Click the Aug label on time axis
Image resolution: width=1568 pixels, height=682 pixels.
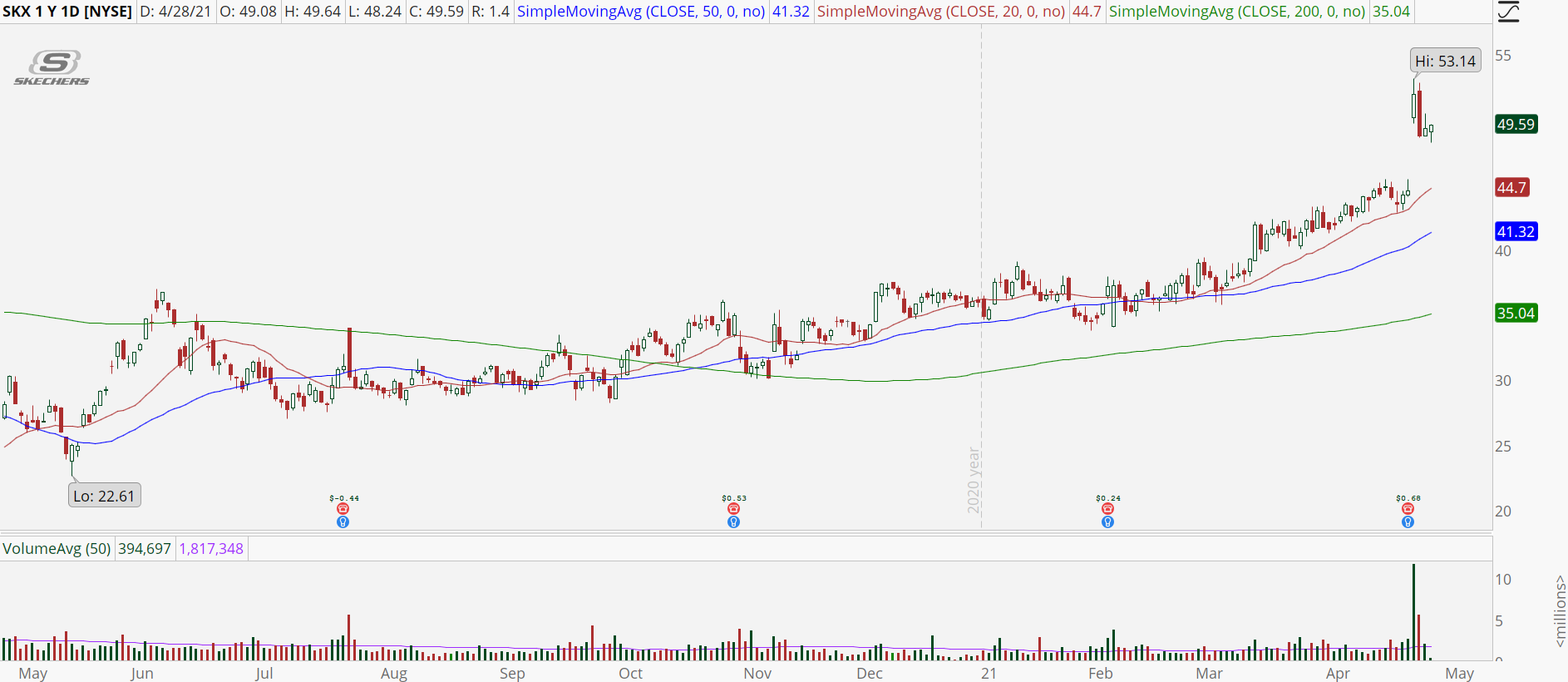pyautogui.click(x=394, y=673)
